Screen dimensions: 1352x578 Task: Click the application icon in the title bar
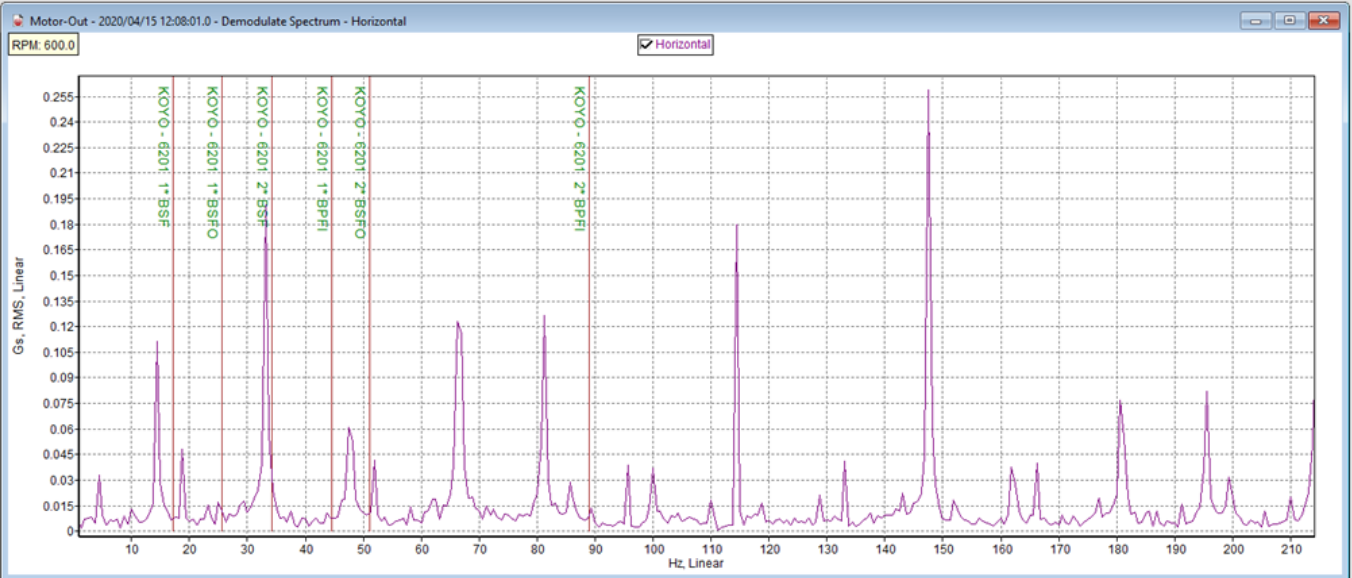pos(16,21)
